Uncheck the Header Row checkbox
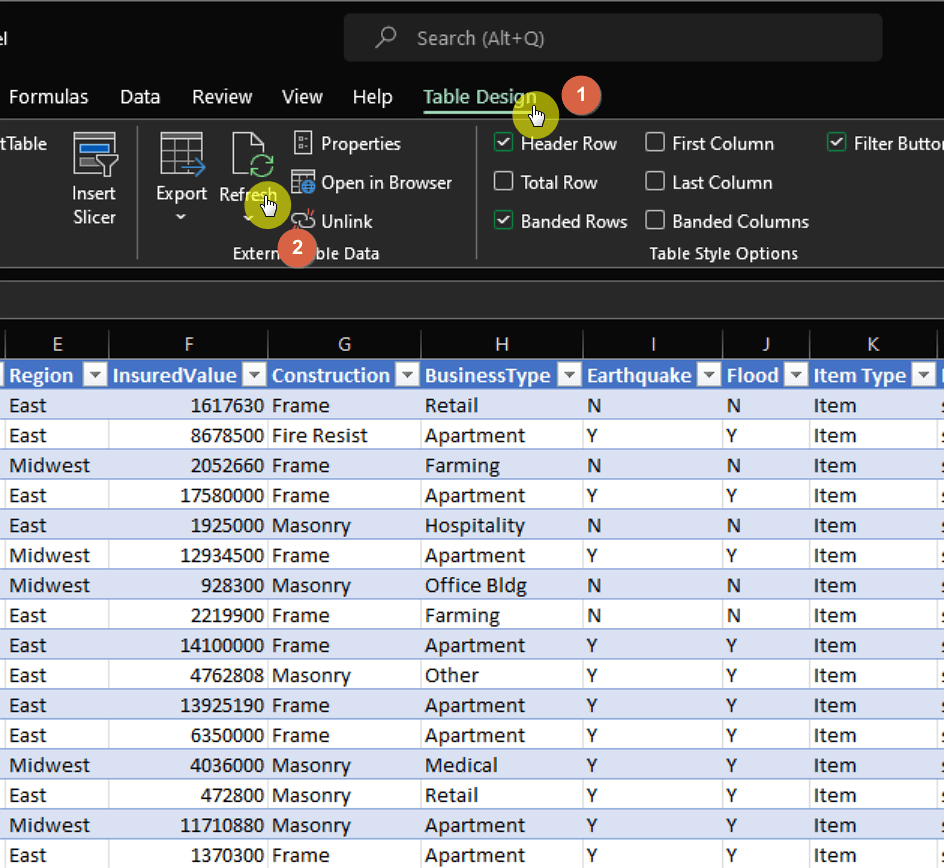 pyautogui.click(x=503, y=143)
